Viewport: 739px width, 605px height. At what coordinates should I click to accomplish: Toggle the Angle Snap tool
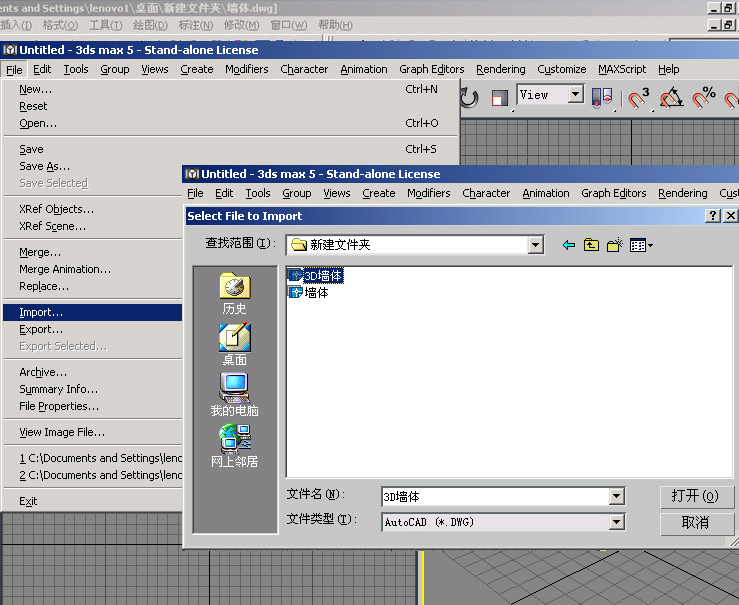click(672, 98)
